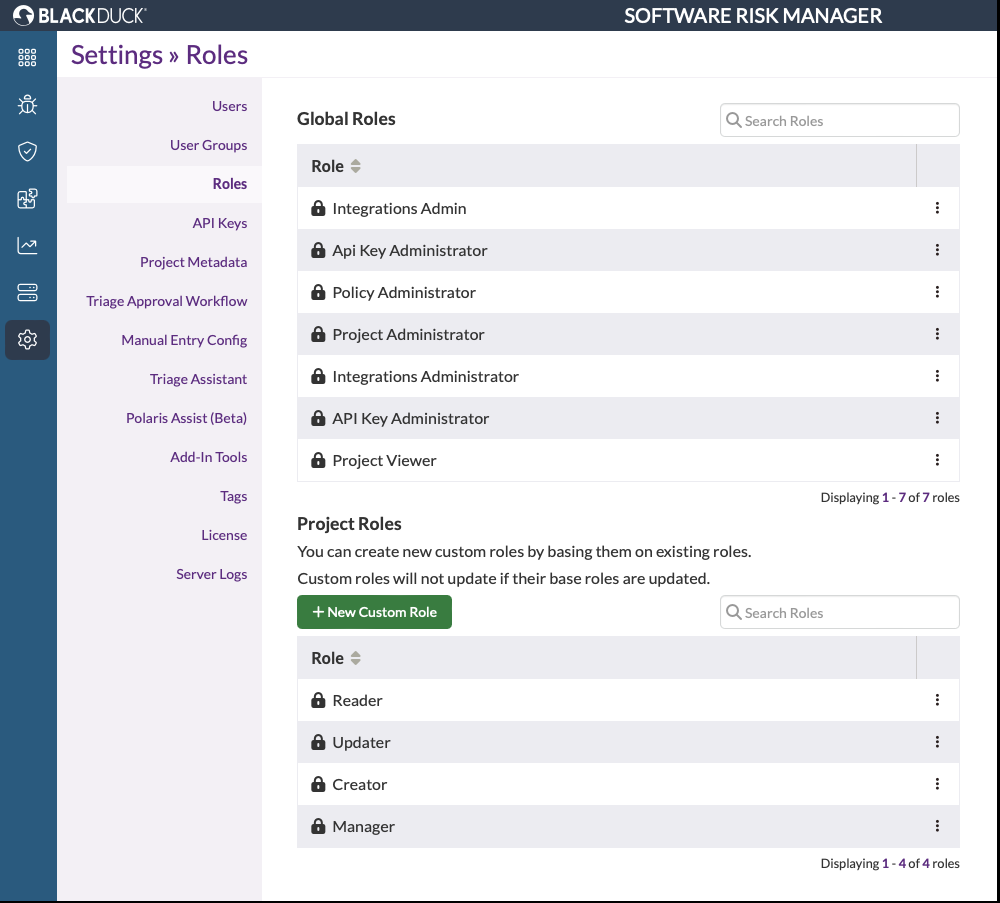Open kebab menu for Creator role
The height and width of the screenshot is (903, 1000).
click(937, 784)
